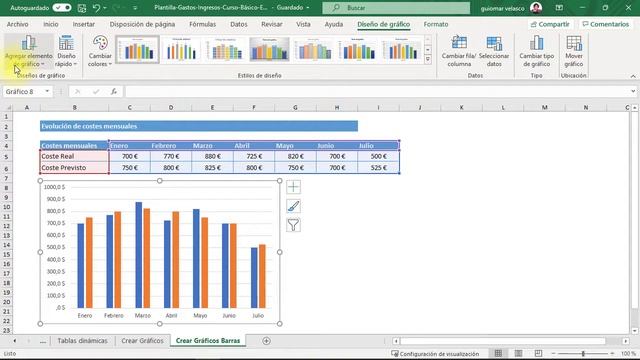The height and width of the screenshot is (360, 640).
Task: Switch to Crear Gráficos sheet tab
Action: click(142, 340)
